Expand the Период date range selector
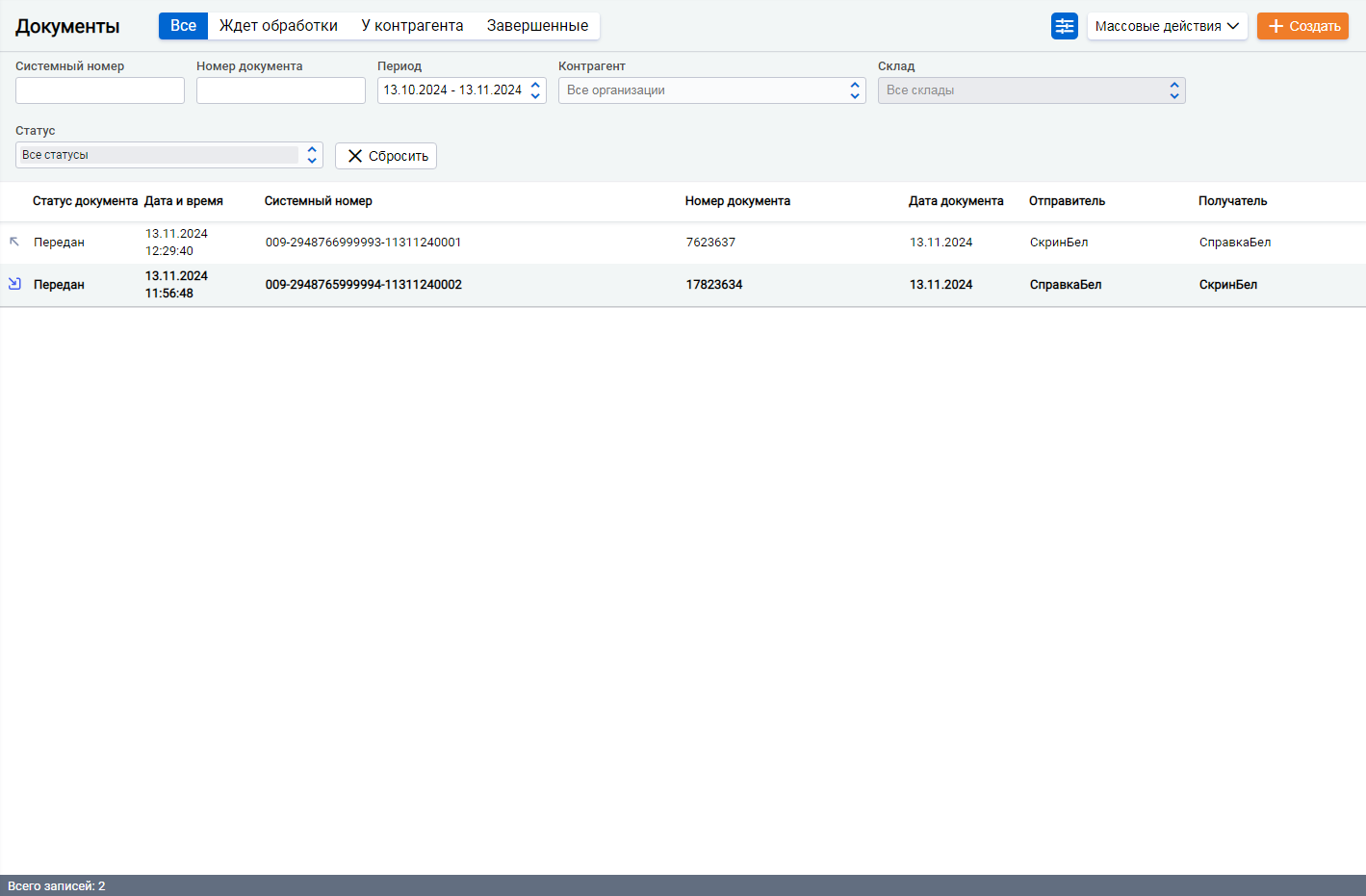1366x896 pixels. click(x=461, y=90)
